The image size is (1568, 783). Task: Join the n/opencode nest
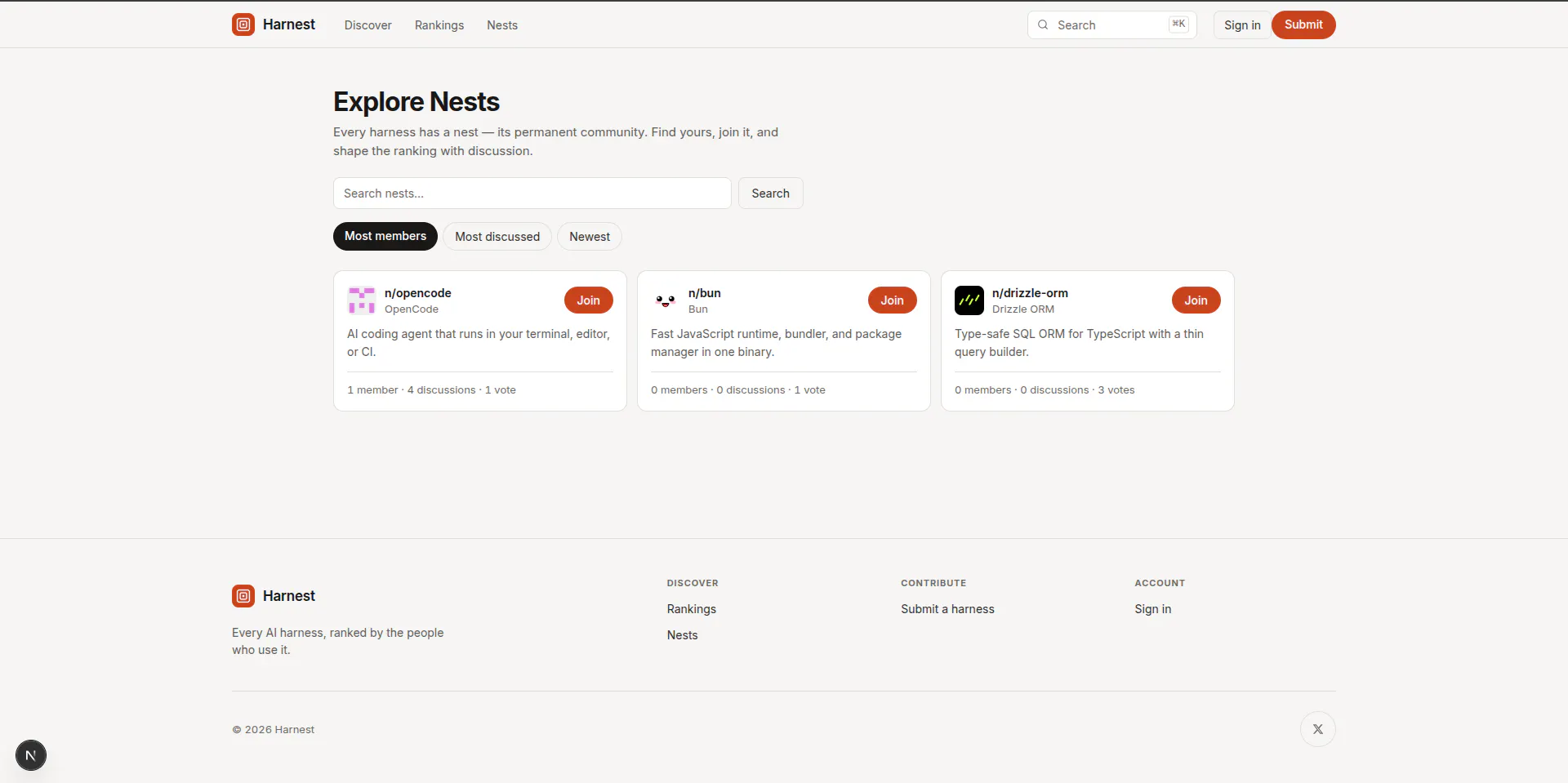[x=589, y=300]
